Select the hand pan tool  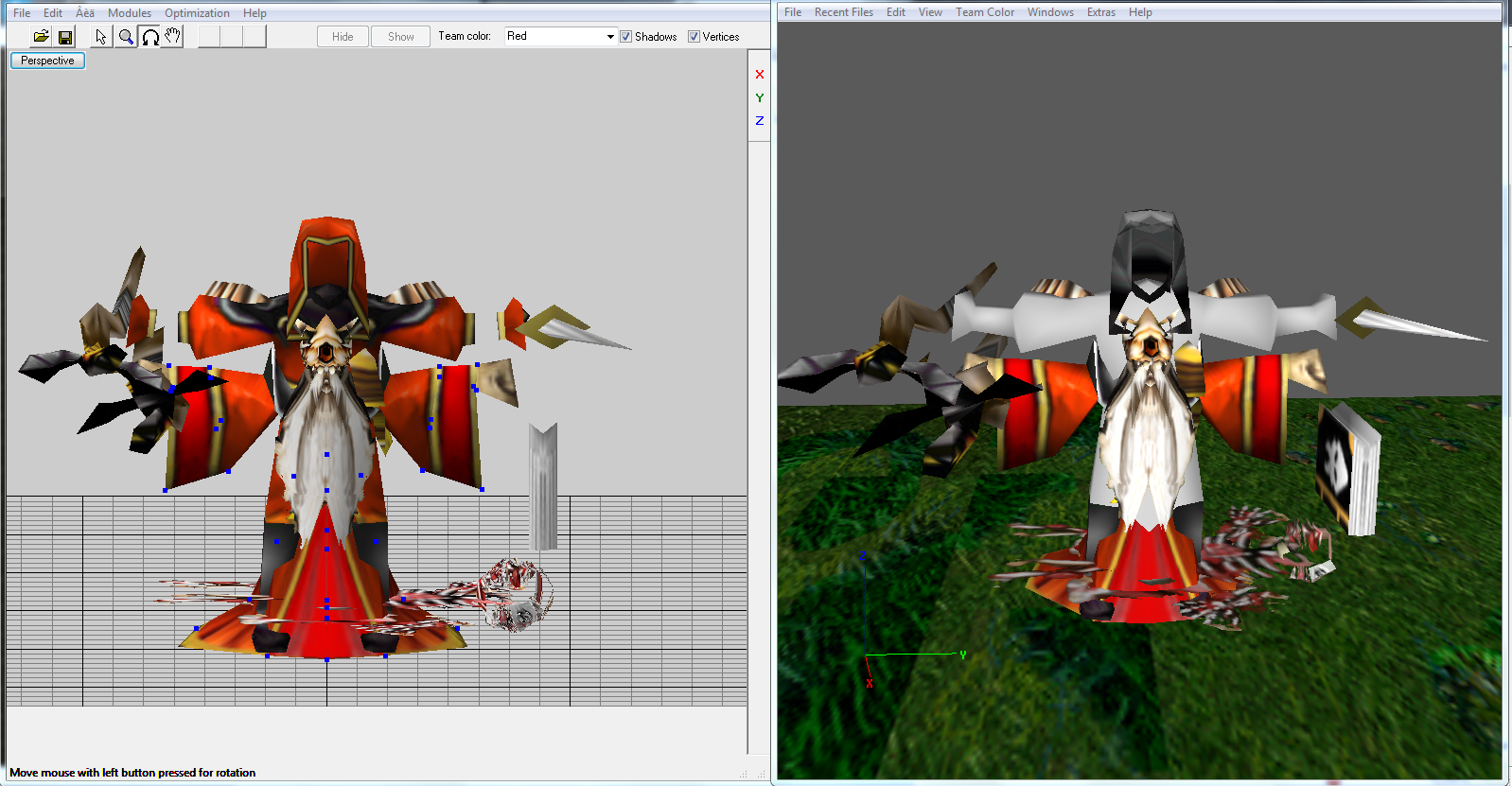(172, 37)
